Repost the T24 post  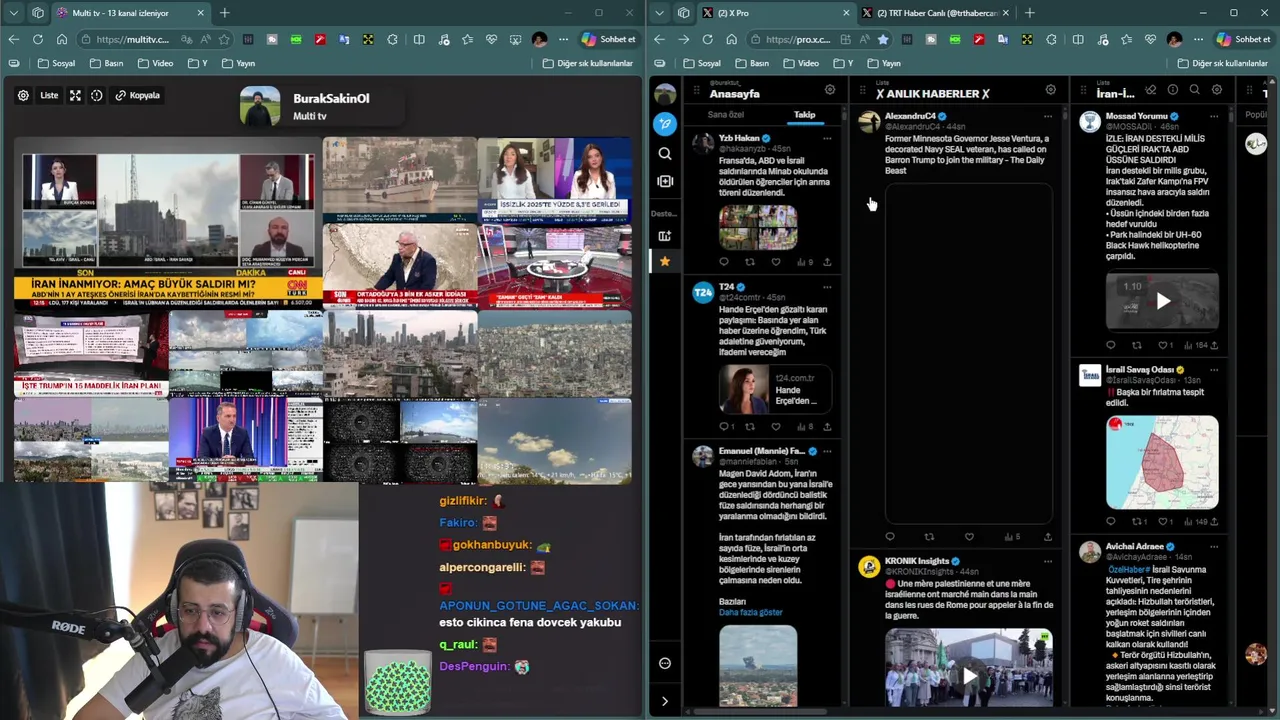(x=750, y=427)
